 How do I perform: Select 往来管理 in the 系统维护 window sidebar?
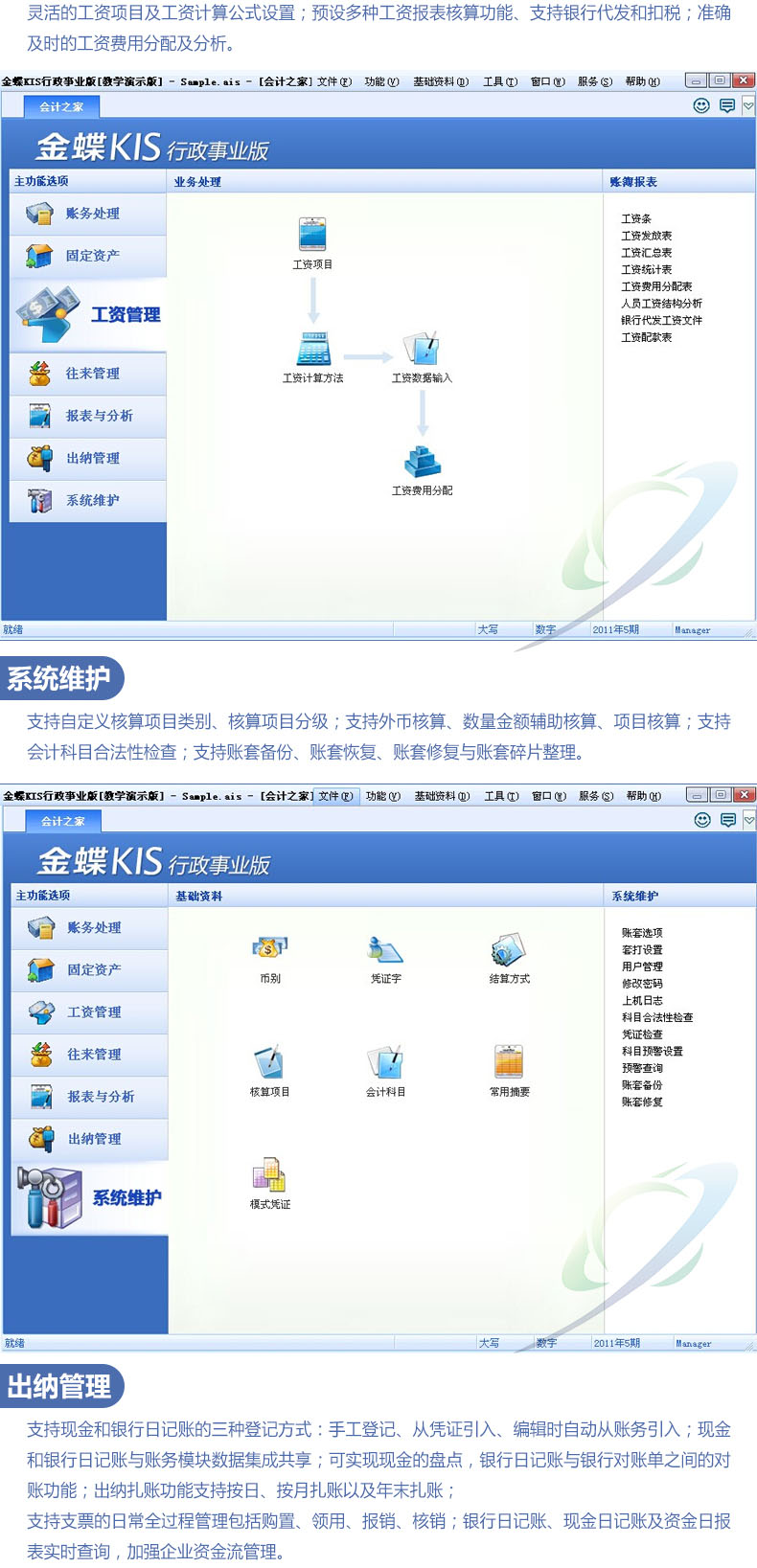[x=89, y=1055]
